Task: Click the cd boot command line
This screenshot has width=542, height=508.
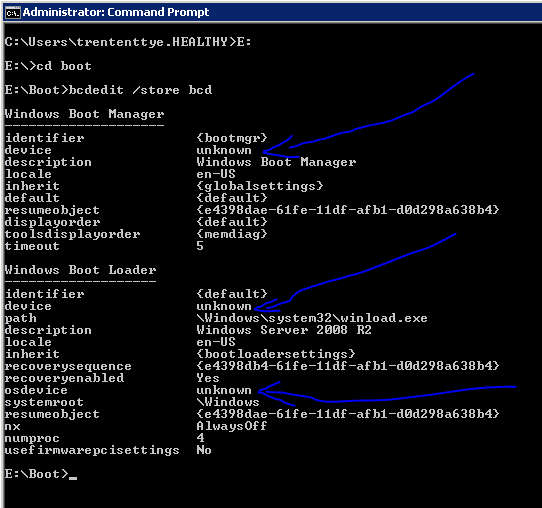Action: (x=48, y=66)
